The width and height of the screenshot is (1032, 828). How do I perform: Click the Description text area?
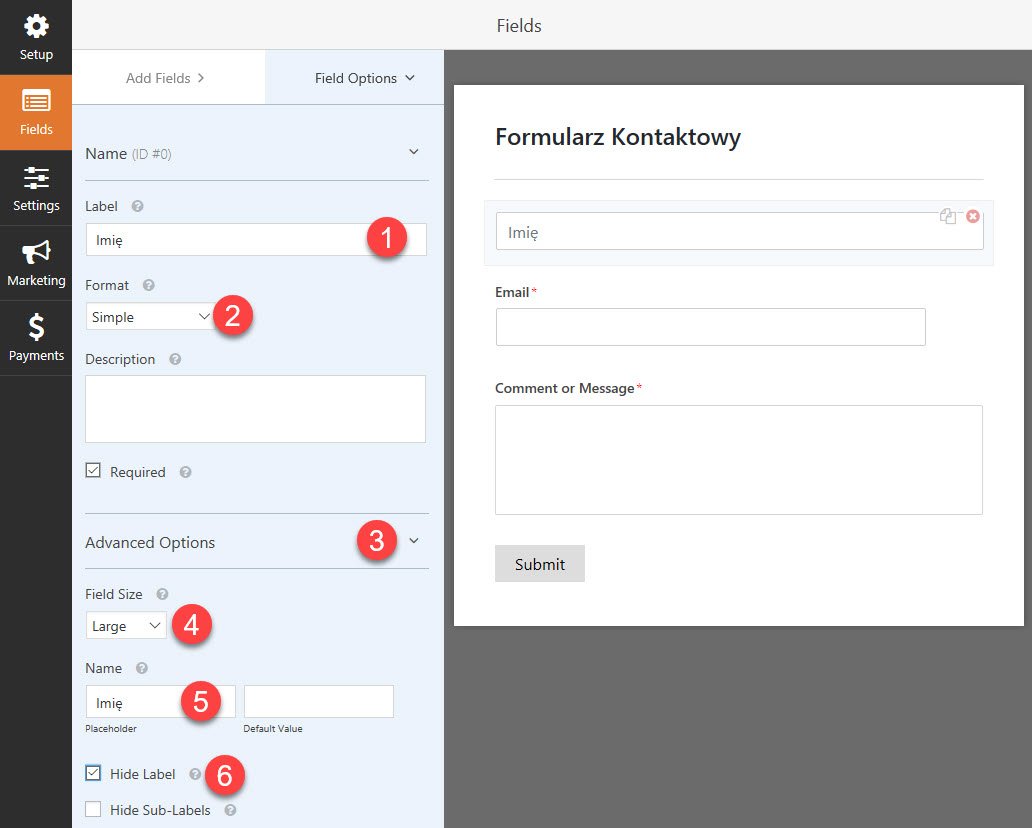[x=255, y=409]
